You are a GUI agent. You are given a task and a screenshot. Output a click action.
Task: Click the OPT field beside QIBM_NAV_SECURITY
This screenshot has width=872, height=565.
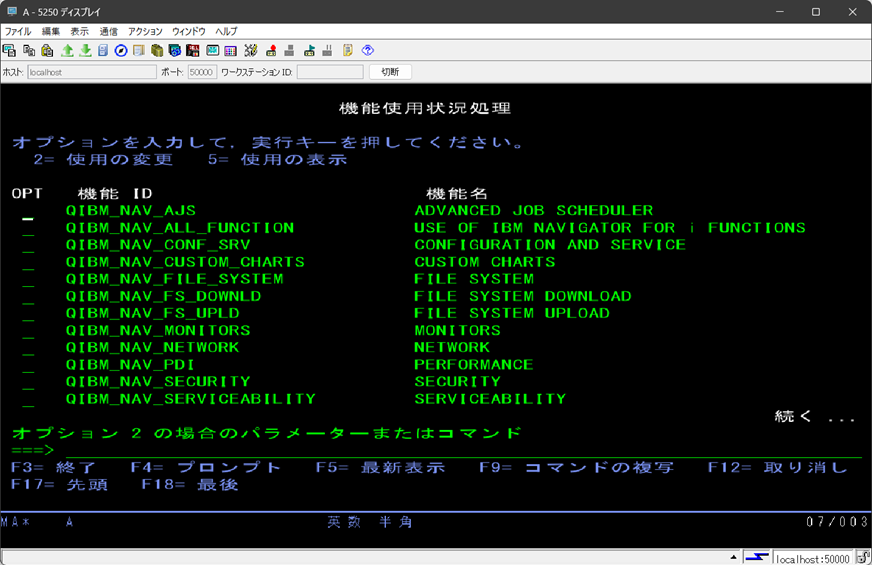click(x=28, y=382)
